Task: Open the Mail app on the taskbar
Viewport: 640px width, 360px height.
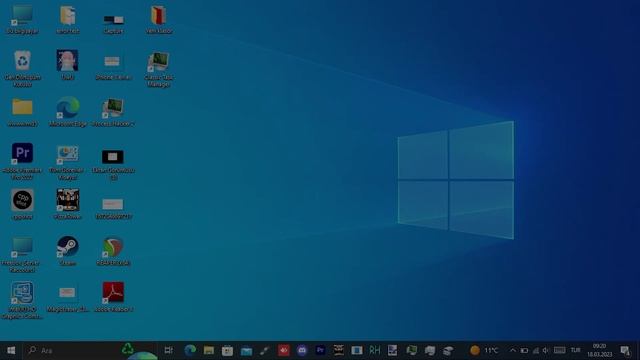Action: point(246,350)
